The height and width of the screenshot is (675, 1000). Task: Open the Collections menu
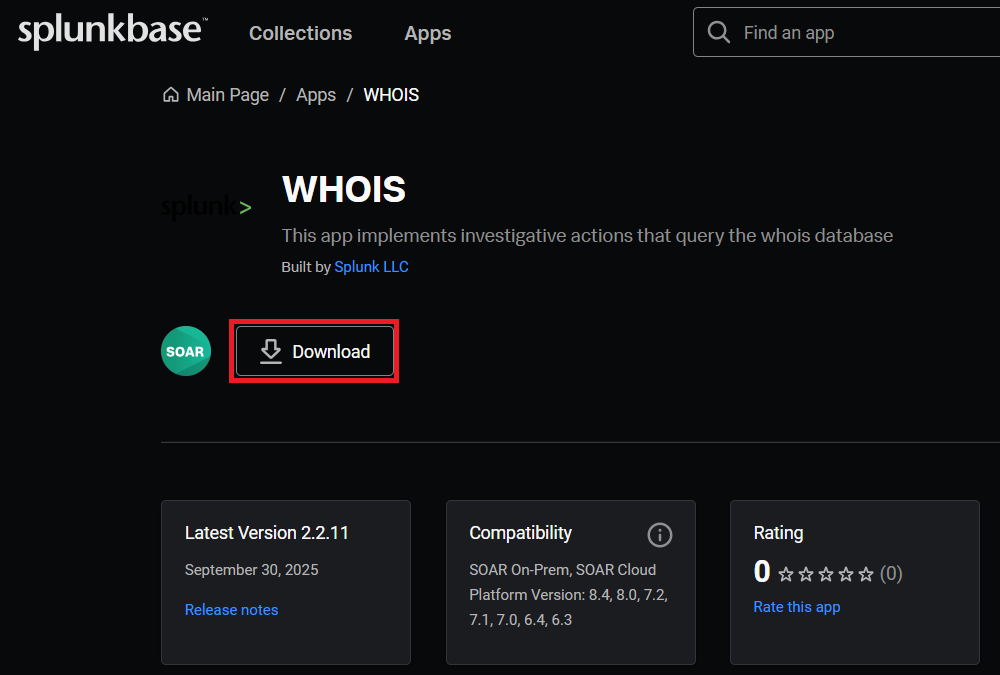click(x=300, y=33)
